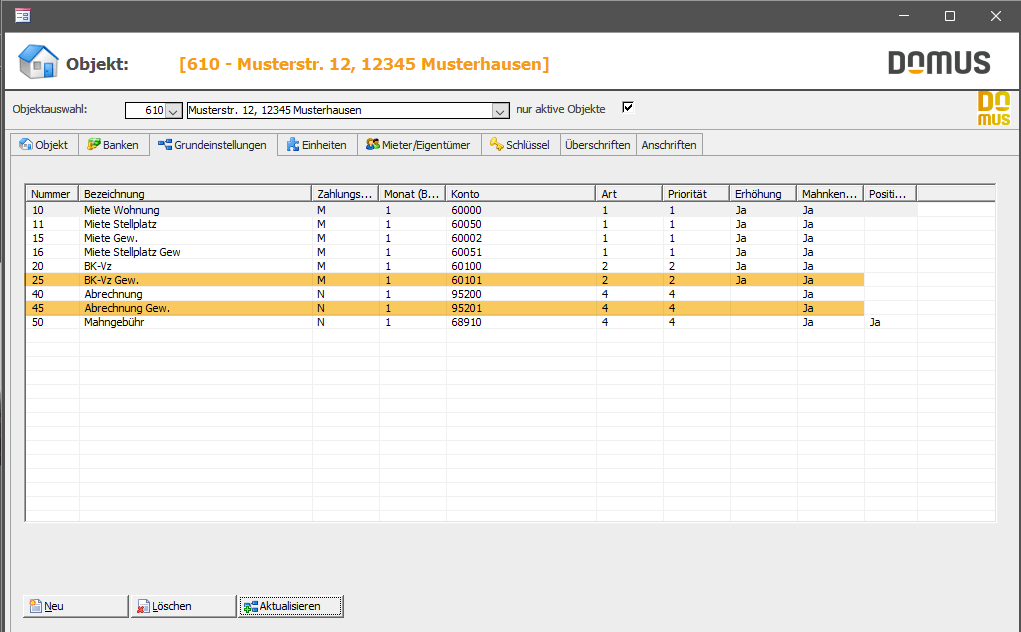Open the object number 610 dropdown
Screen dimensions: 1021x632
(x=173, y=111)
